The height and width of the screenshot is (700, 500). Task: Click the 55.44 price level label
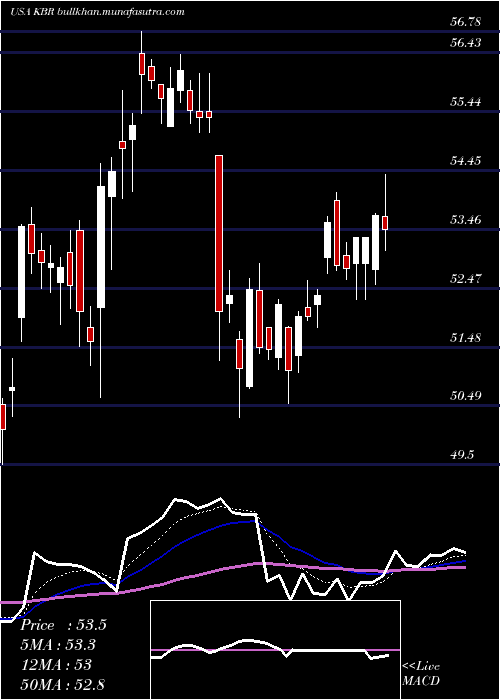tap(466, 102)
